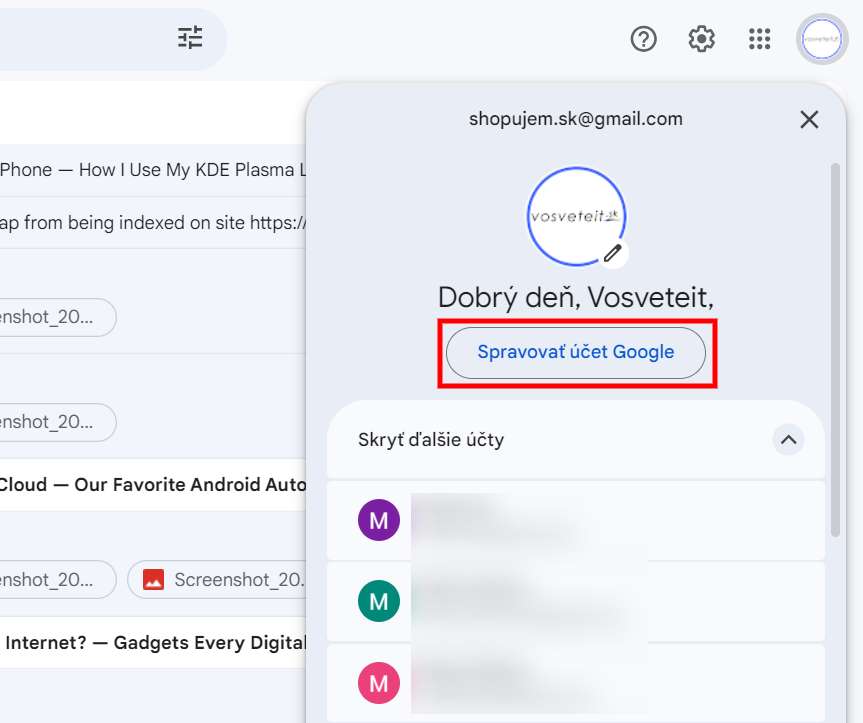Open Gadgets Every Digital email

pos(153,643)
